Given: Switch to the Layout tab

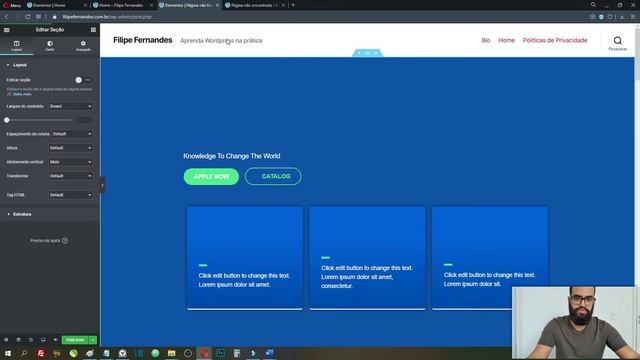Looking at the screenshot, I should pyautogui.click(x=16, y=46).
